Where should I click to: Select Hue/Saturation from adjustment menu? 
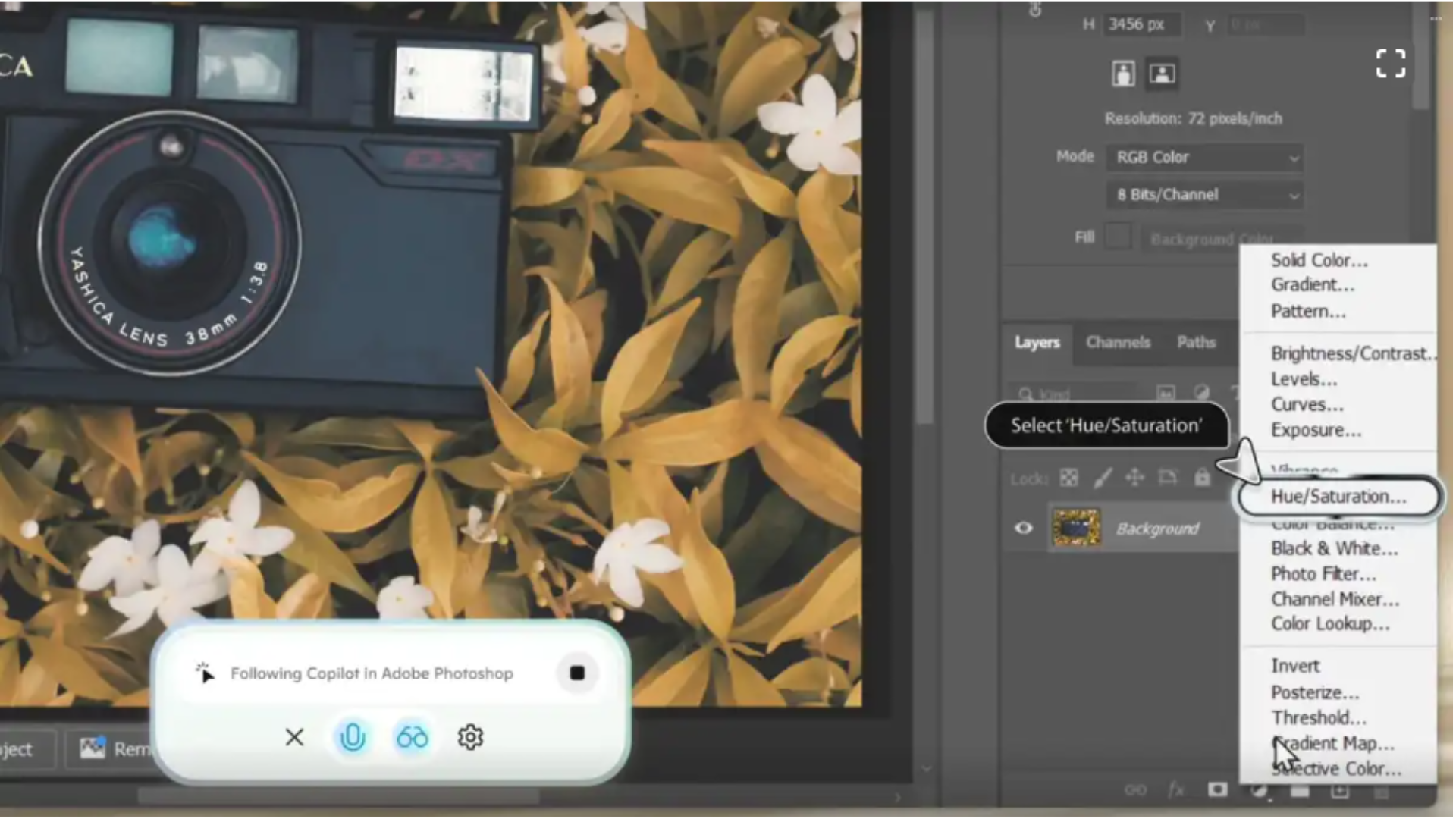pyautogui.click(x=1338, y=497)
